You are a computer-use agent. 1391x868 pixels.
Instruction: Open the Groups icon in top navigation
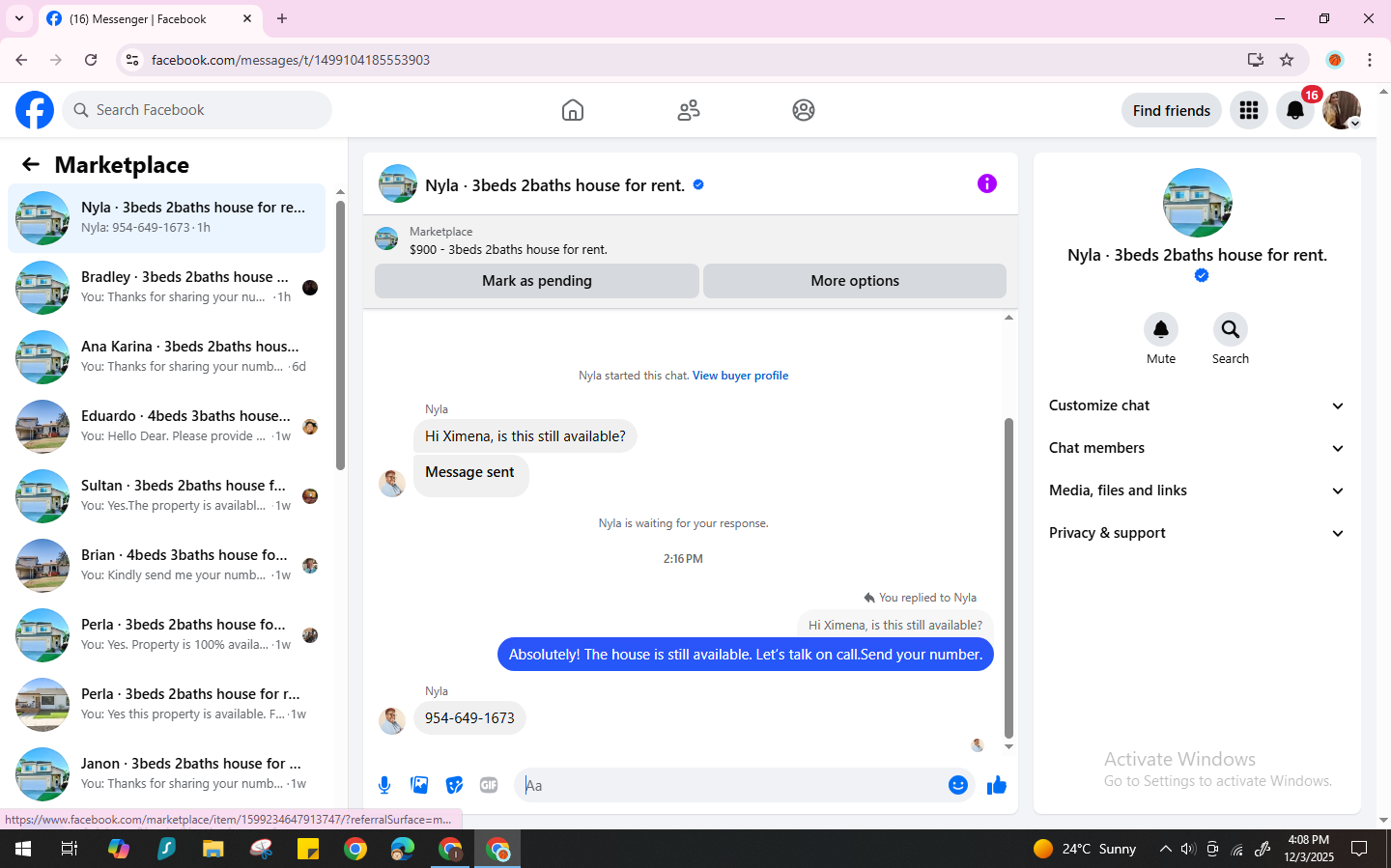[804, 110]
